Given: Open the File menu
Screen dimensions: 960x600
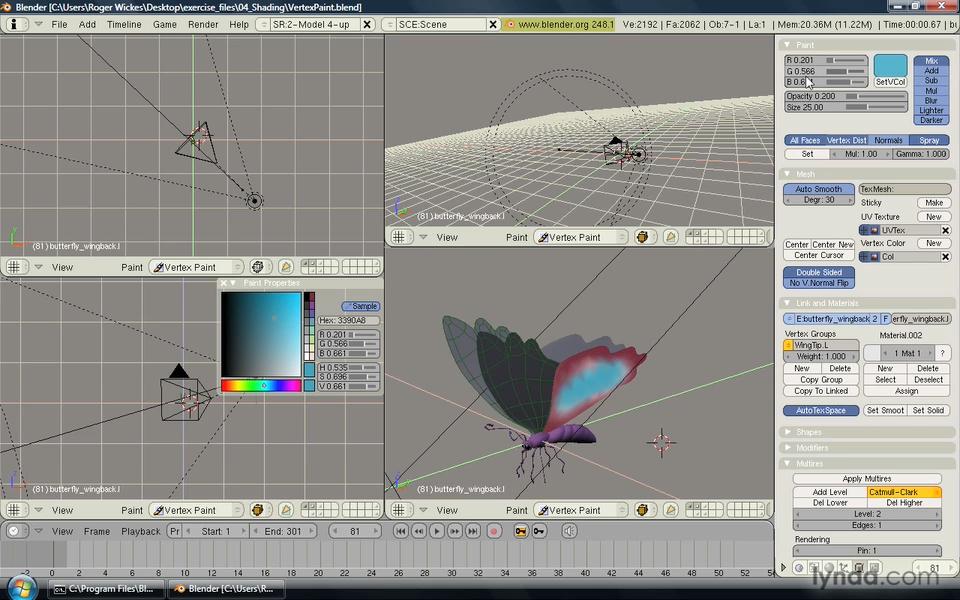Looking at the screenshot, I should [x=59, y=24].
